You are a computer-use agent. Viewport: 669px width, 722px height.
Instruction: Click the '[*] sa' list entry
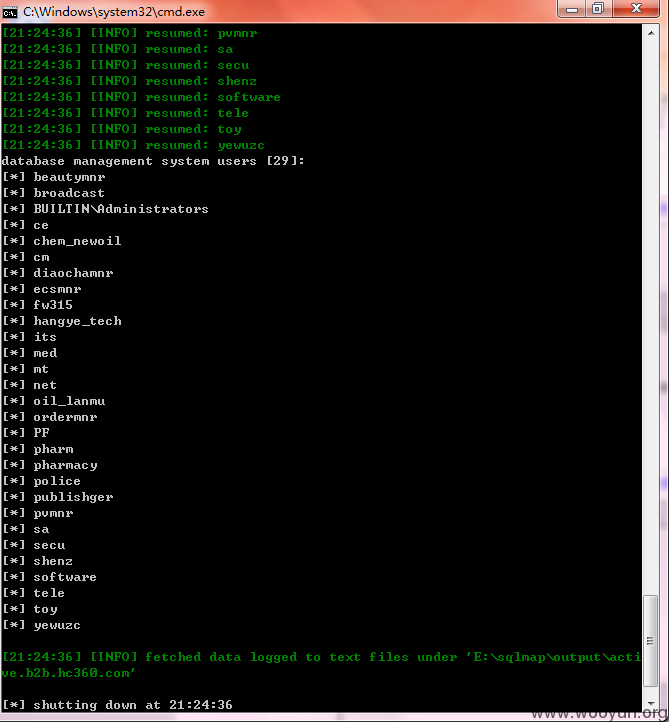(x=26, y=529)
